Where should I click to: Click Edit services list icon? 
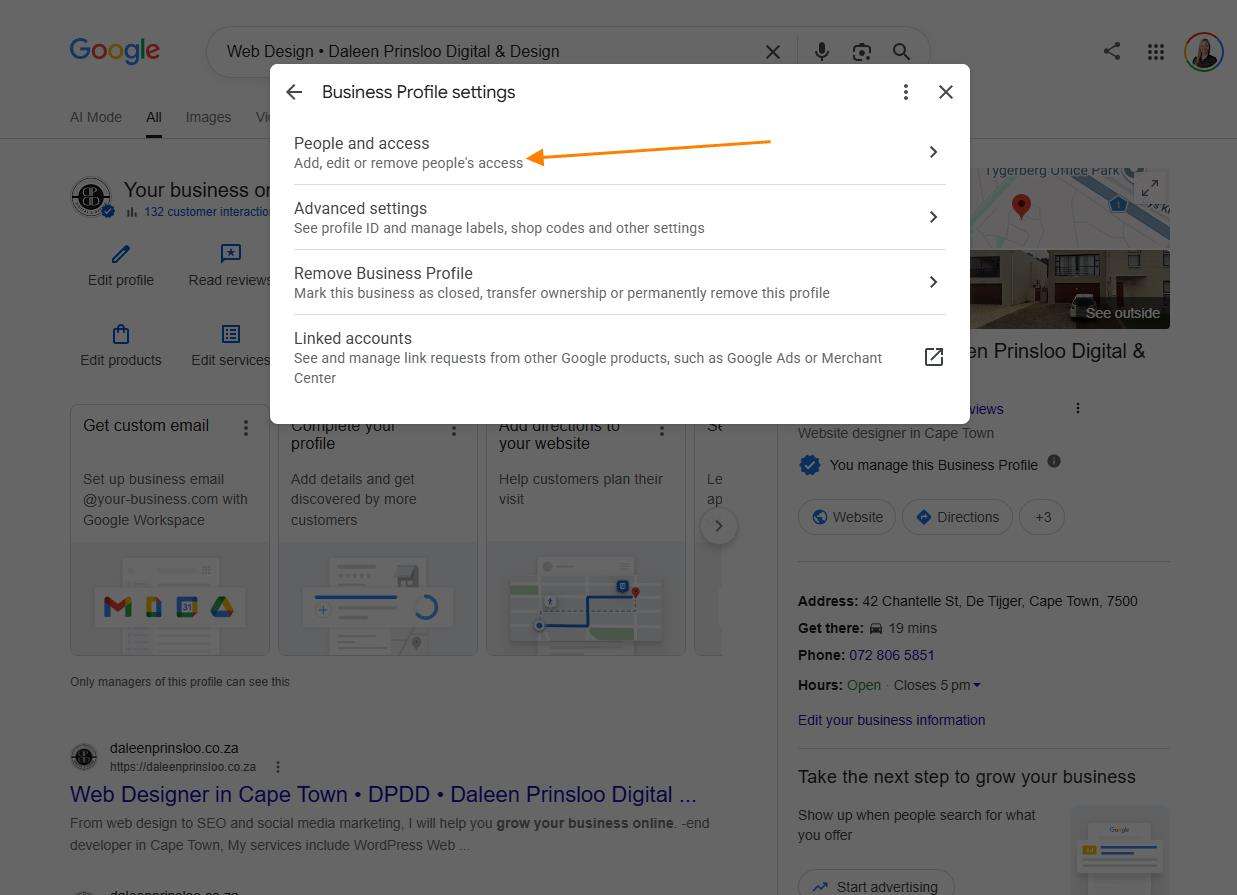point(231,334)
